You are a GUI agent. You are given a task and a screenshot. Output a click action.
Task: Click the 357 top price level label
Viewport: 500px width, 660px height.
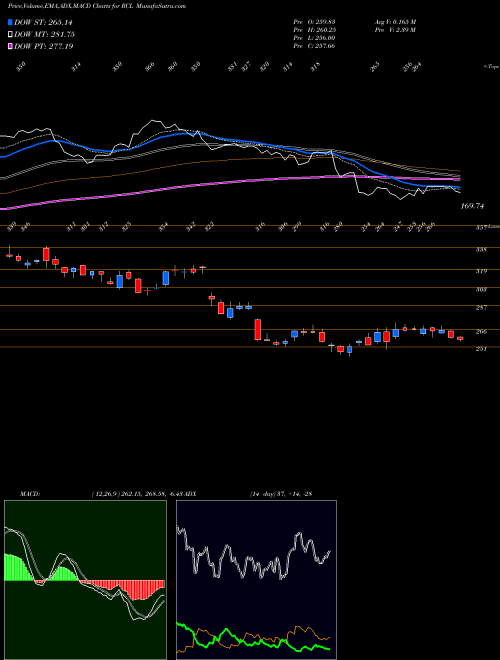pos(481,227)
